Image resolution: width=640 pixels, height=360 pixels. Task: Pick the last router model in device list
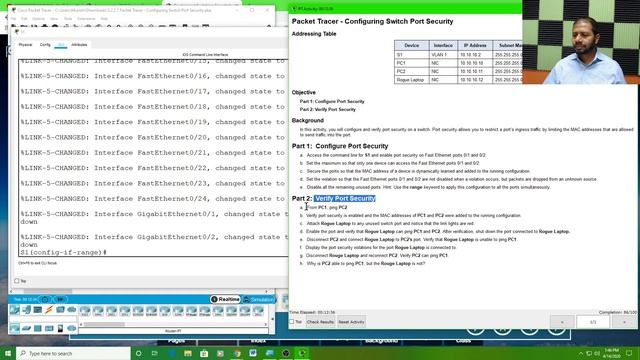258,311
